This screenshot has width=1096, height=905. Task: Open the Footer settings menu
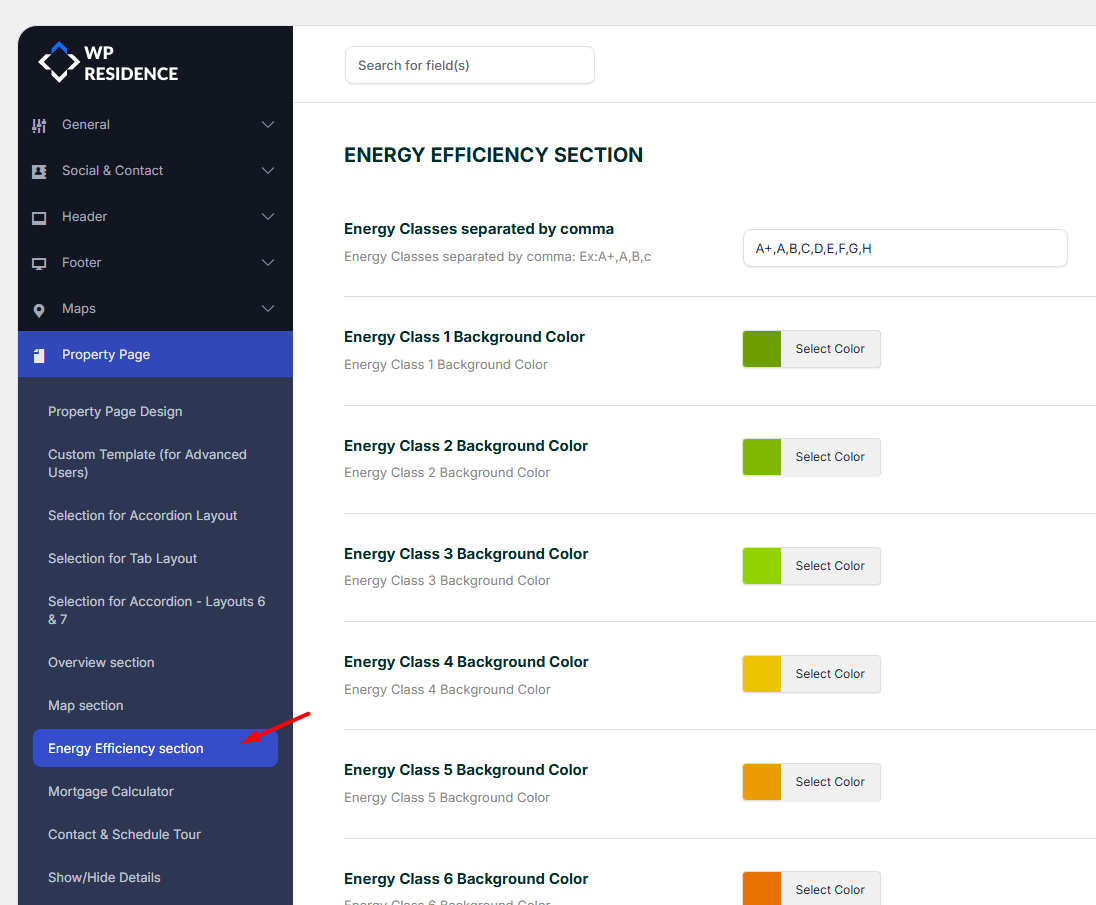coord(155,263)
